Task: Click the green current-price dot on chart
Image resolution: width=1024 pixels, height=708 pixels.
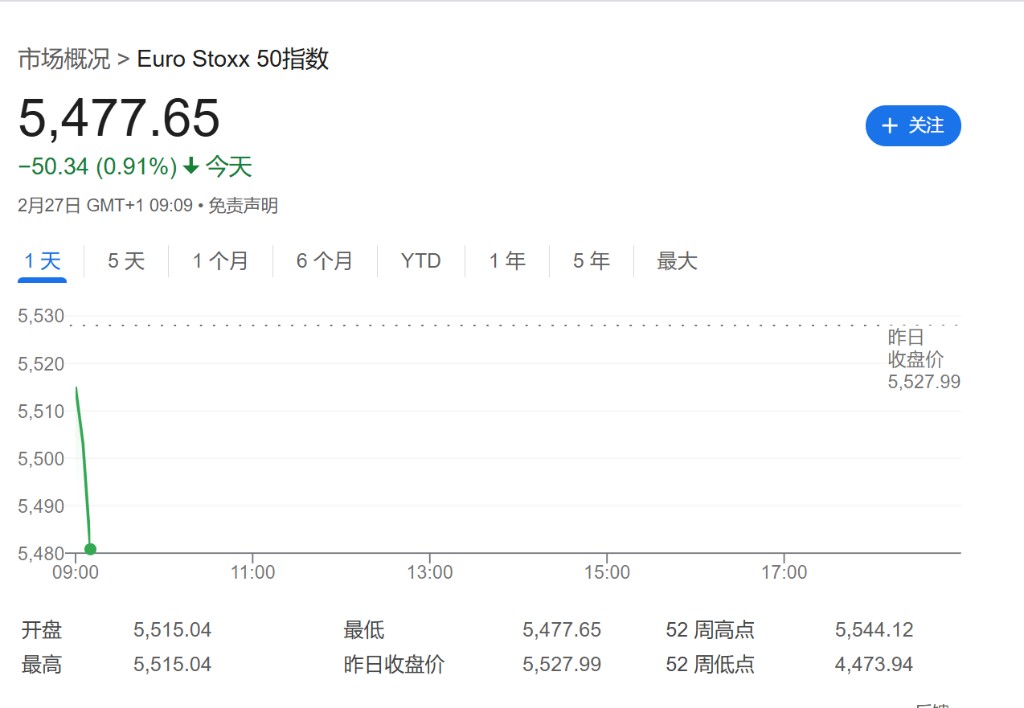Action: pos(90,549)
